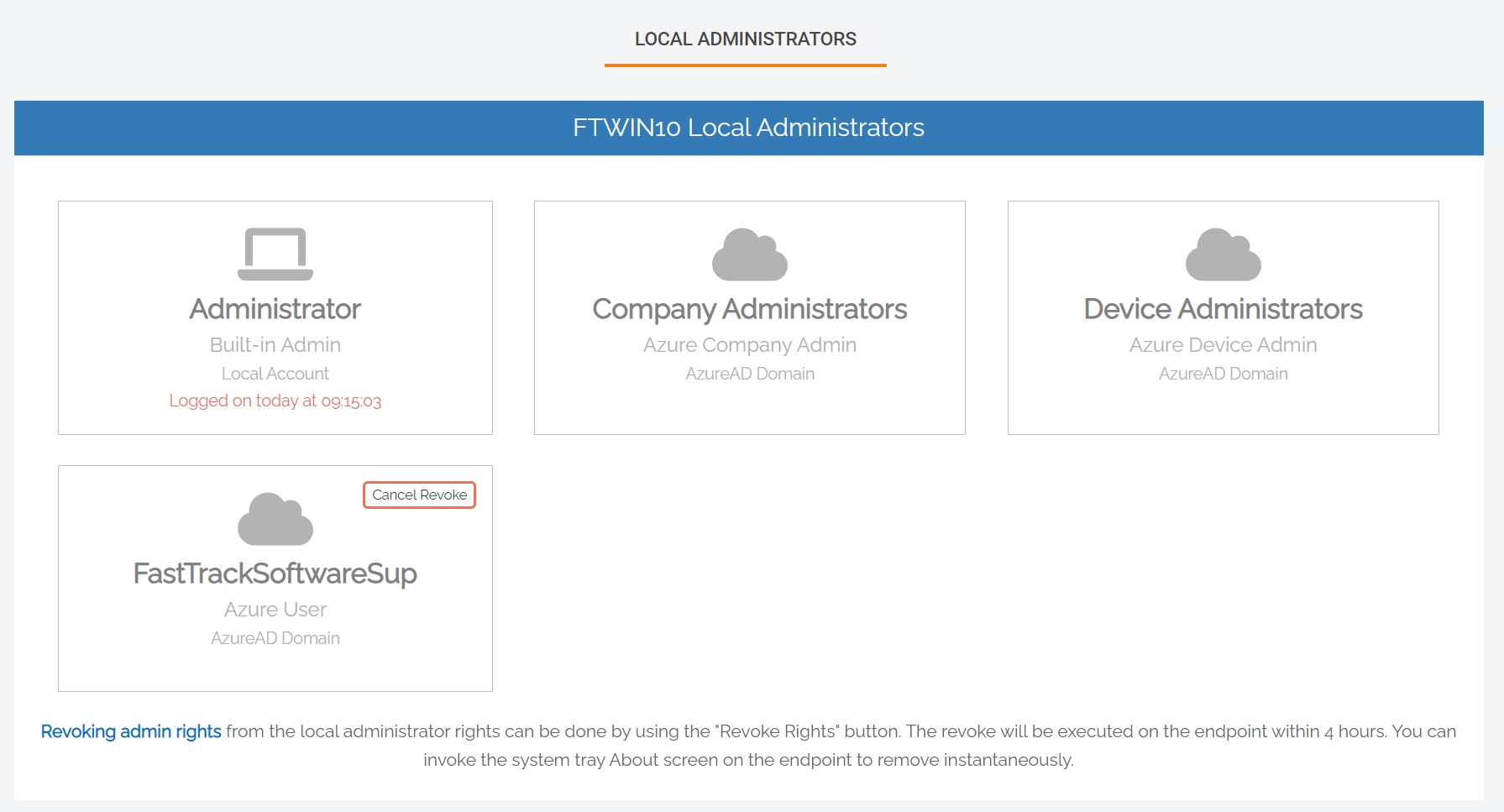Image resolution: width=1504 pixels, height=812 pixels.
Task: Select the FastTrackSoftwareSup card title
Action: click(275, 574)
